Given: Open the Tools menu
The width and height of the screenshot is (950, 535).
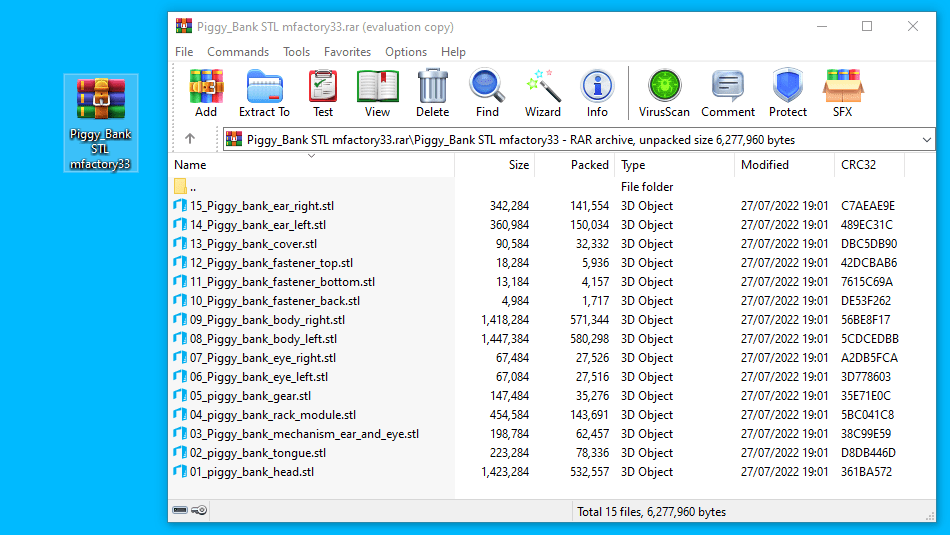Looking at the screenshot, I should (x=296, y=52).
